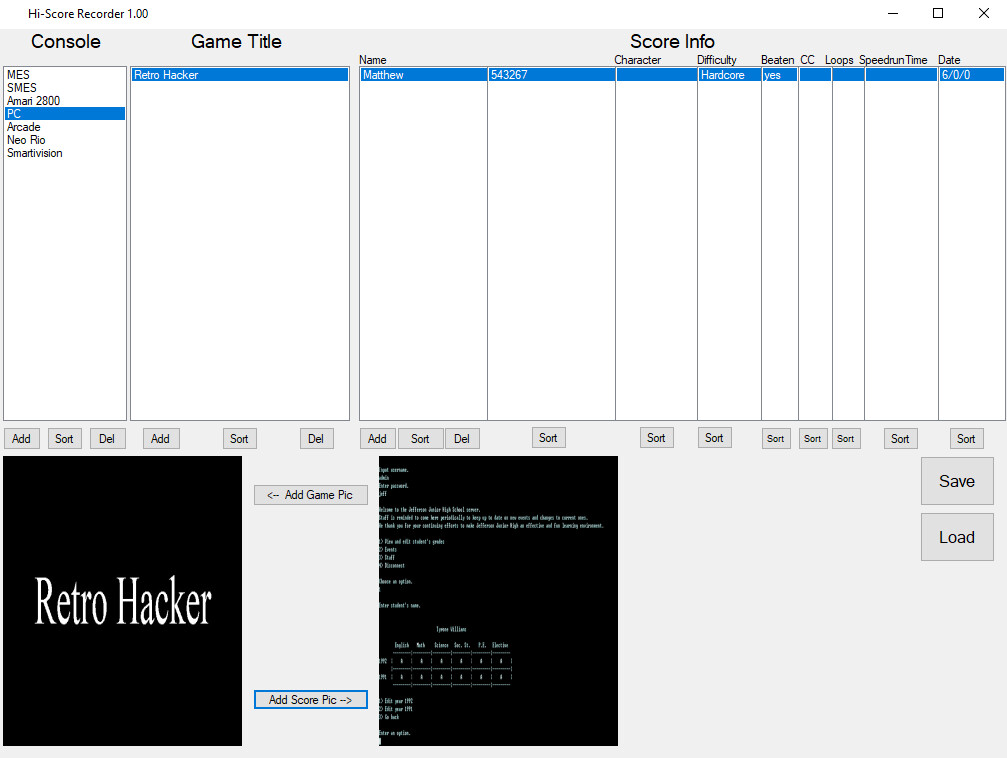Screen dimensions: 1007x758
Task: Add a new console to the list
Action: (21, 437)
